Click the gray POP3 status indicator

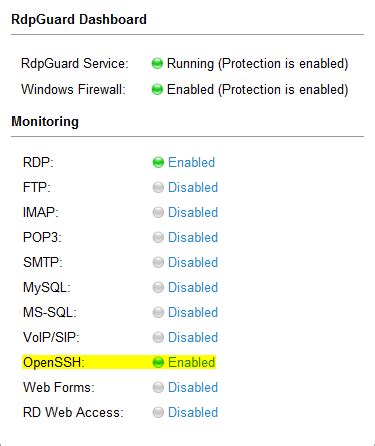tap(158, 237)
